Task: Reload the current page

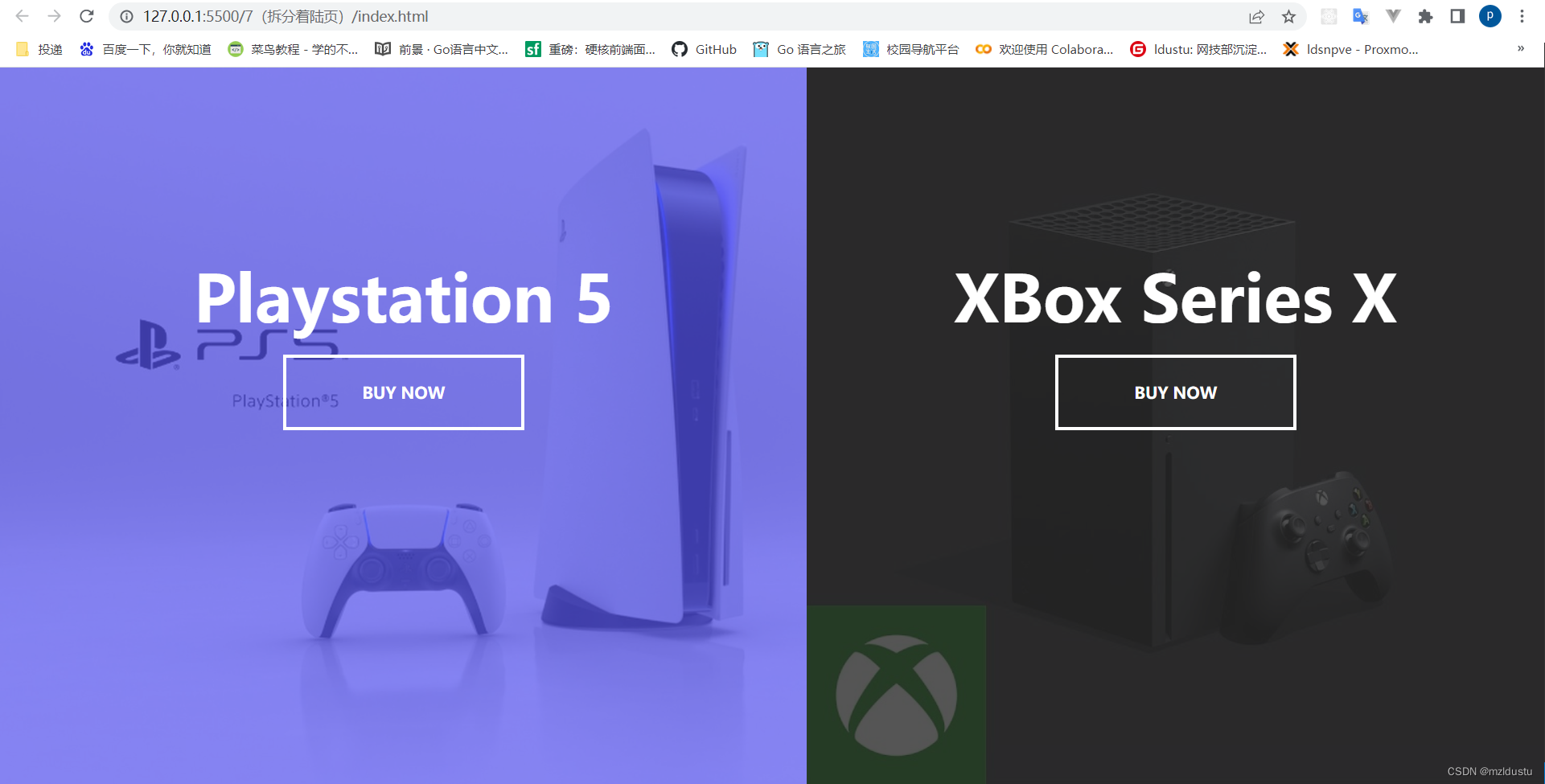Action: 87,16
